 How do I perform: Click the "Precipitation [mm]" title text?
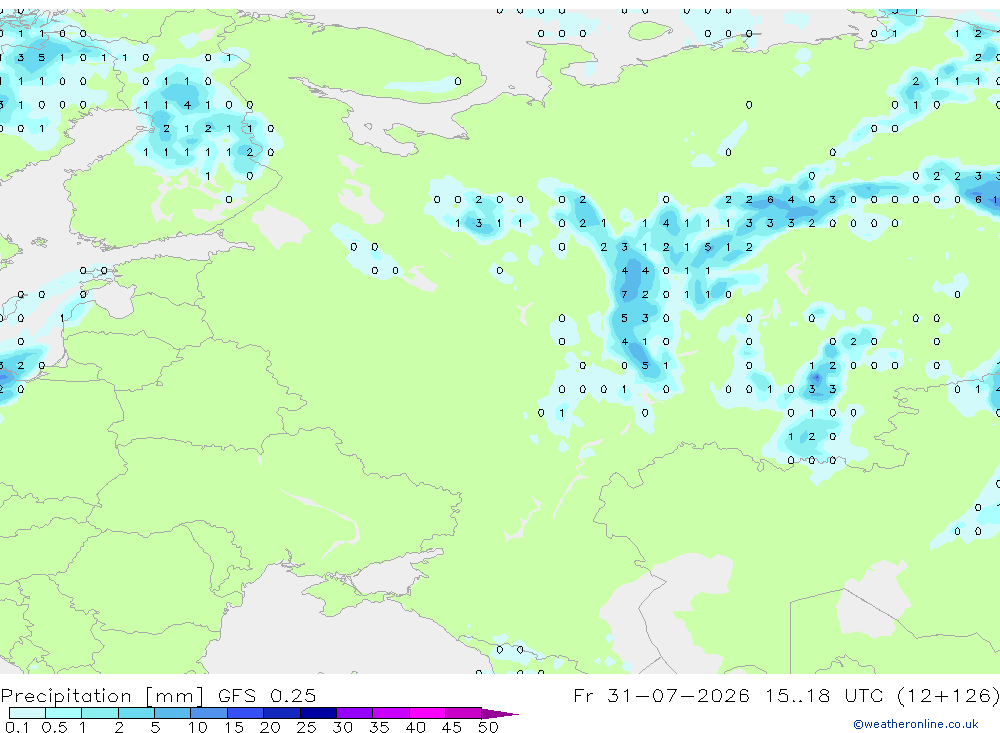click(102, 696)
